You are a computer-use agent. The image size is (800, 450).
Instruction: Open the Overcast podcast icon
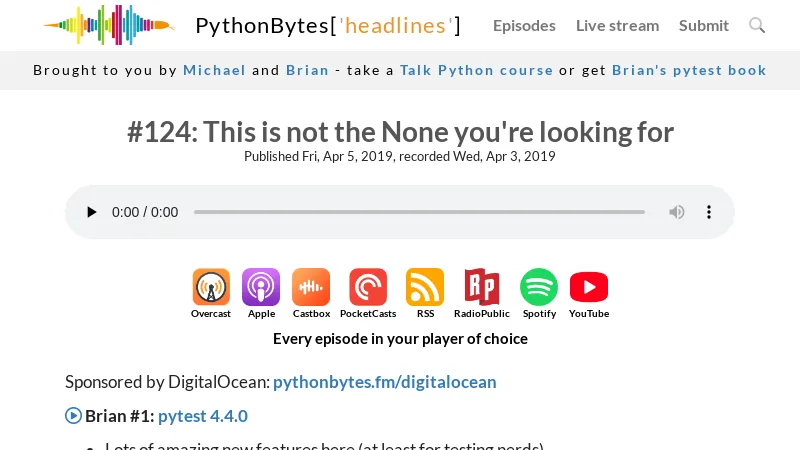(x=211, y=288)
